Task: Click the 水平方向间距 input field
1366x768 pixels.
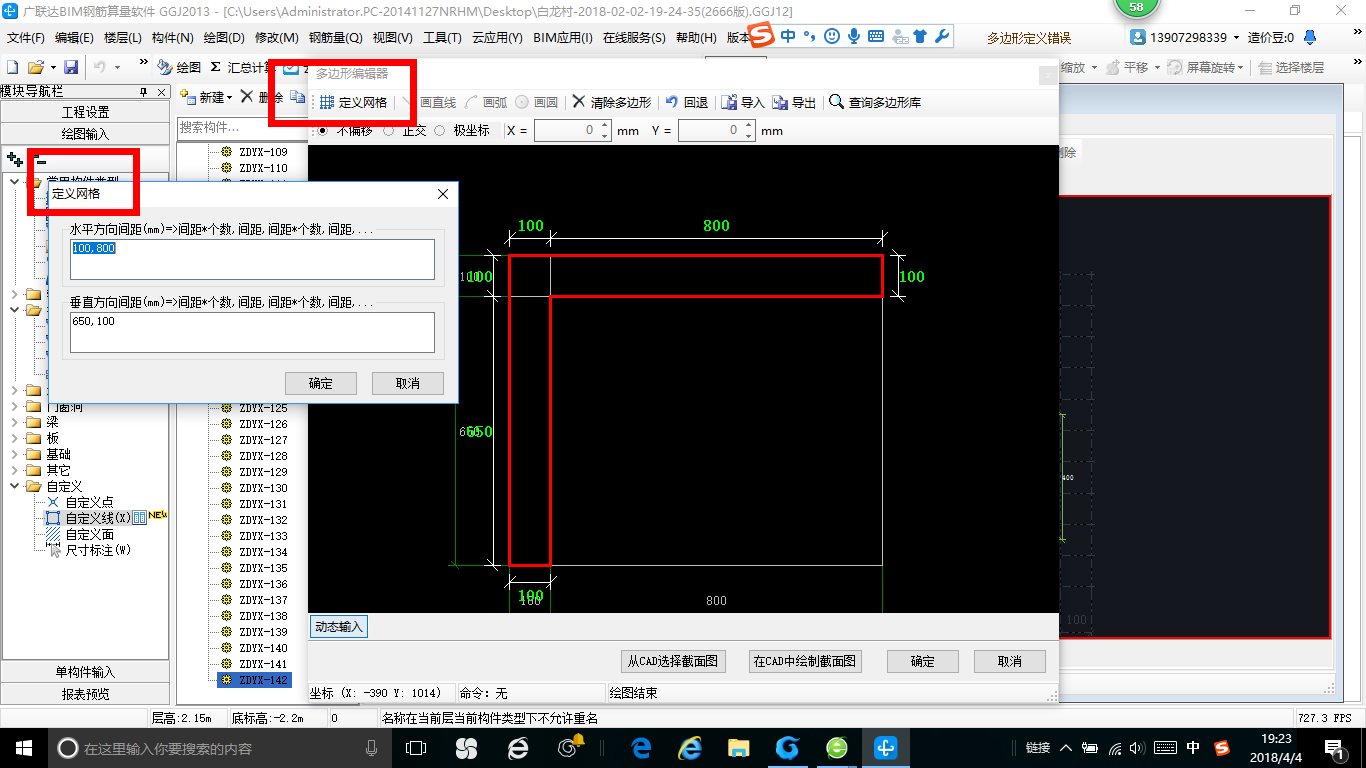Action: point(253,259)
